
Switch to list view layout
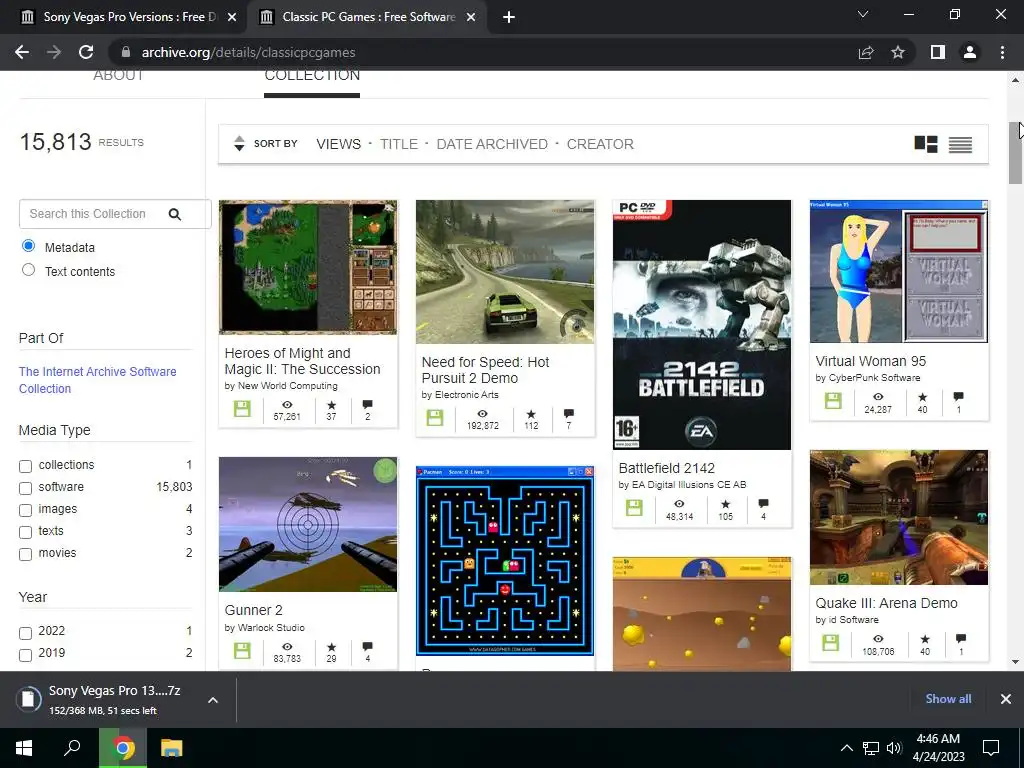[960, 144]
